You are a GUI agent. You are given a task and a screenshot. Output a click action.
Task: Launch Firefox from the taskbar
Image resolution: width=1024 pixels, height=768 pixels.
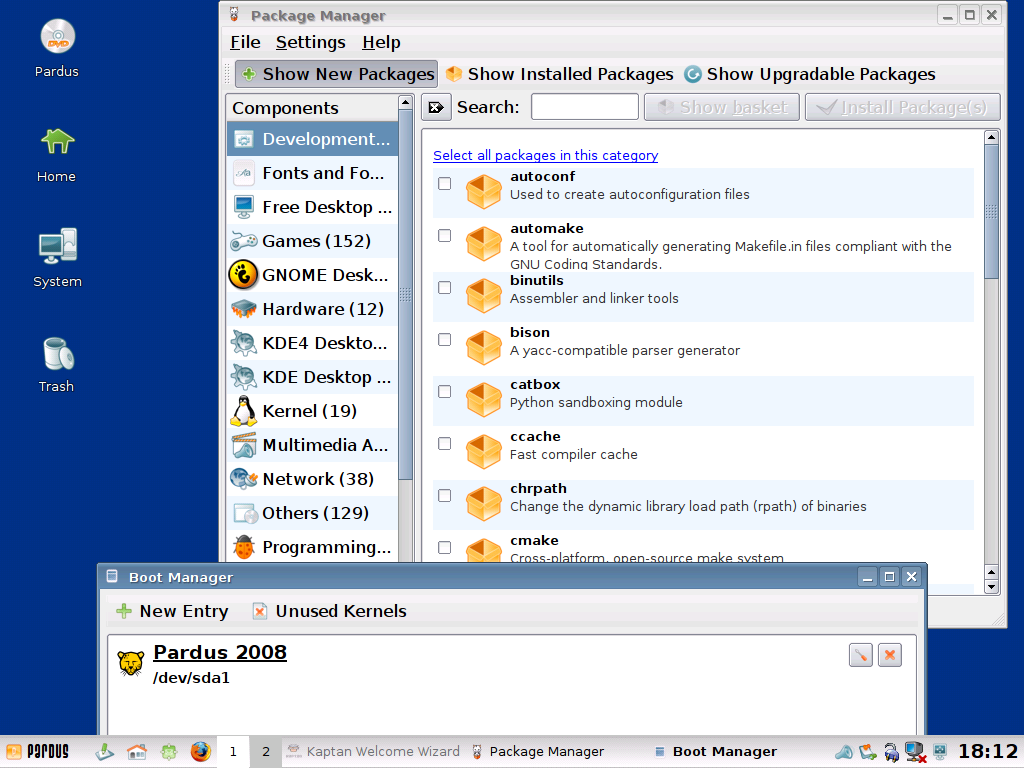click(200, 752)
